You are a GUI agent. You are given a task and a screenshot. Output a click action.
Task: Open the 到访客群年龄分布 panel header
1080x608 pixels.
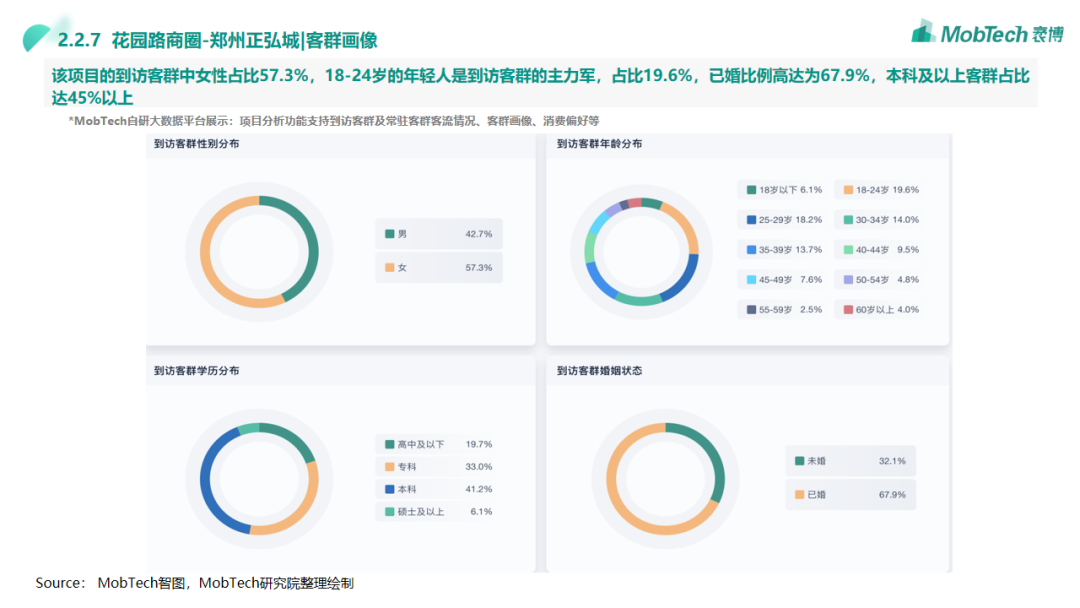tap(600, 144)
